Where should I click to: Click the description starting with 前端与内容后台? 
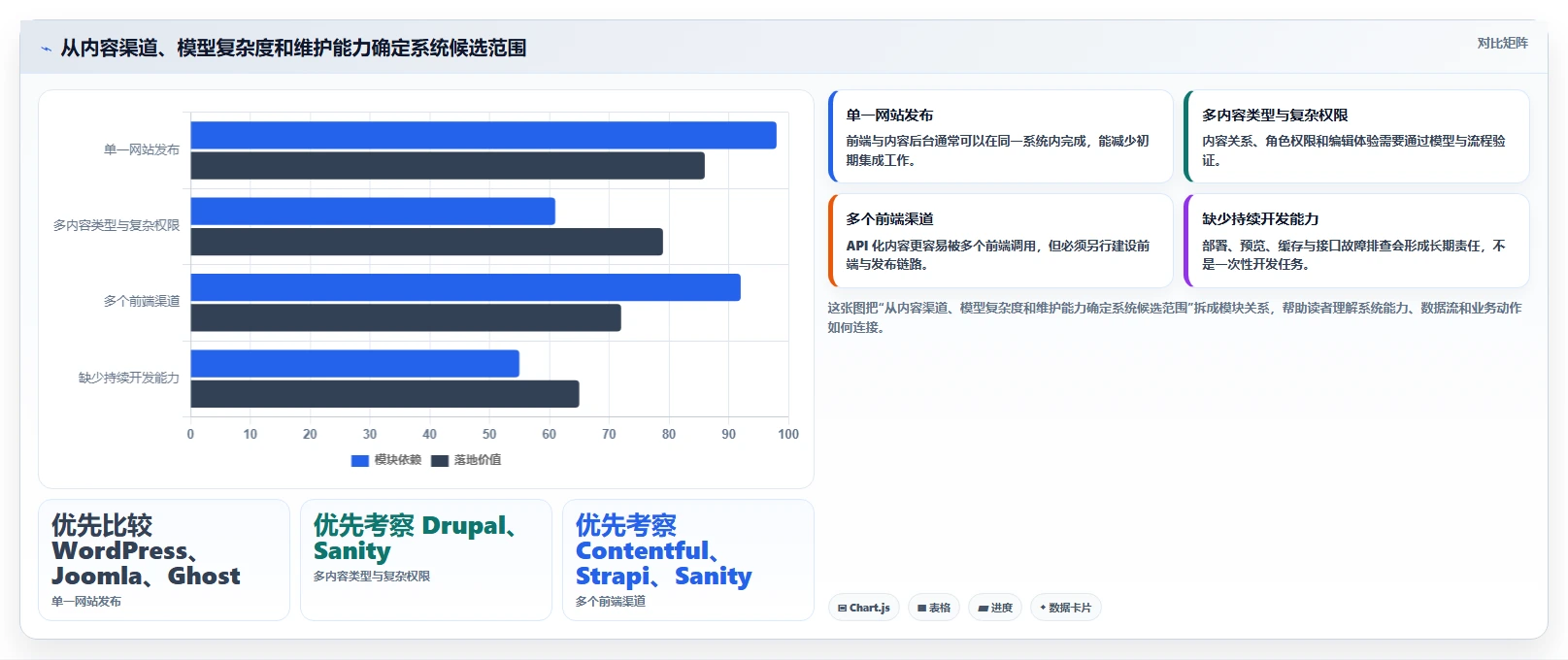coord(998,150)
